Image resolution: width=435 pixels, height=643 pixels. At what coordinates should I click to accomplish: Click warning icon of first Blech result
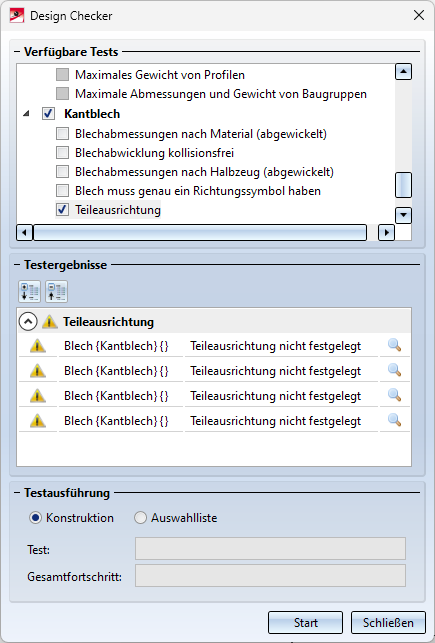[38, 346]
